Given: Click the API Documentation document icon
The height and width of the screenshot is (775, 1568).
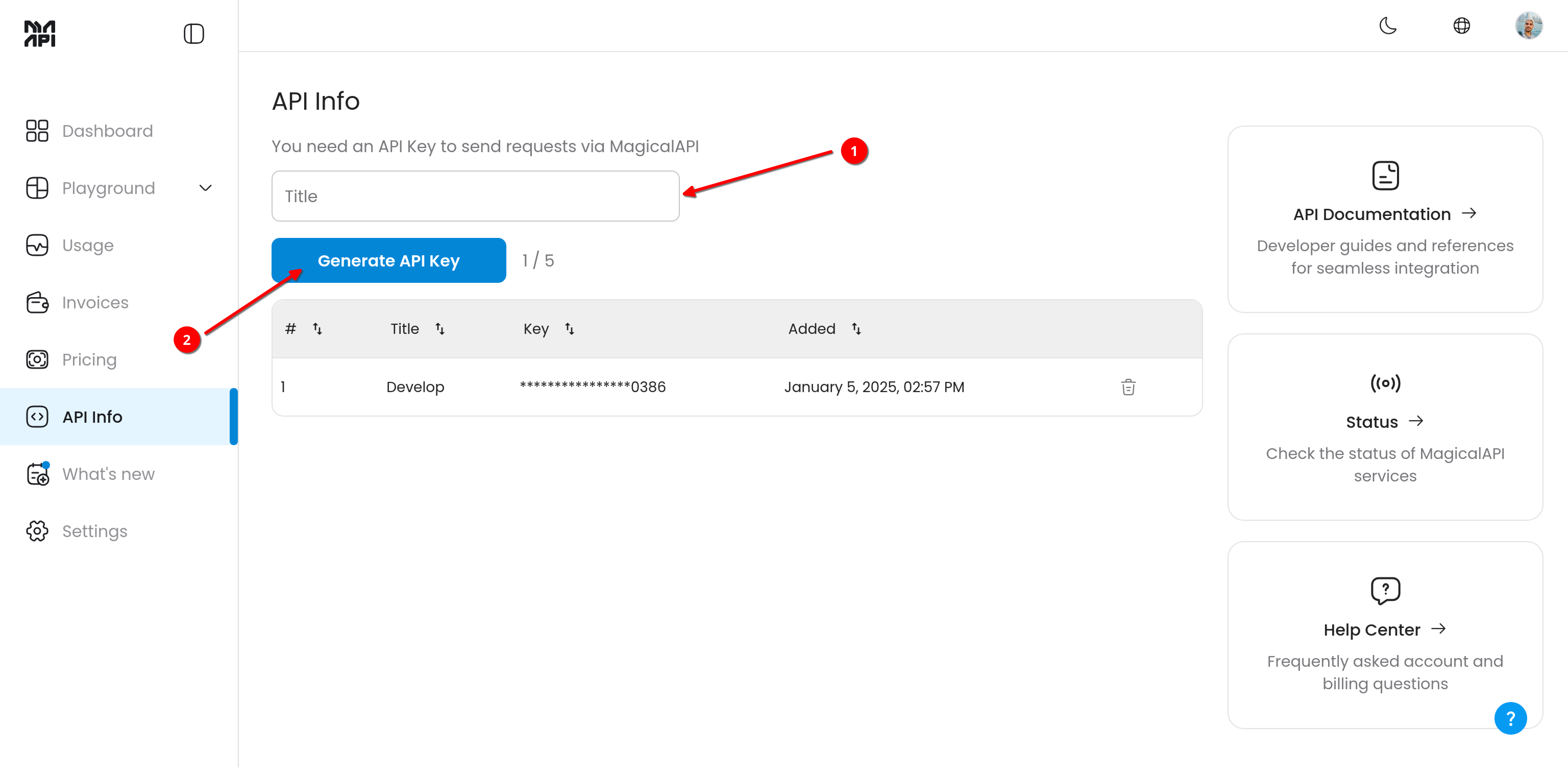Looking at the screenshot, I should (1385, 175).
